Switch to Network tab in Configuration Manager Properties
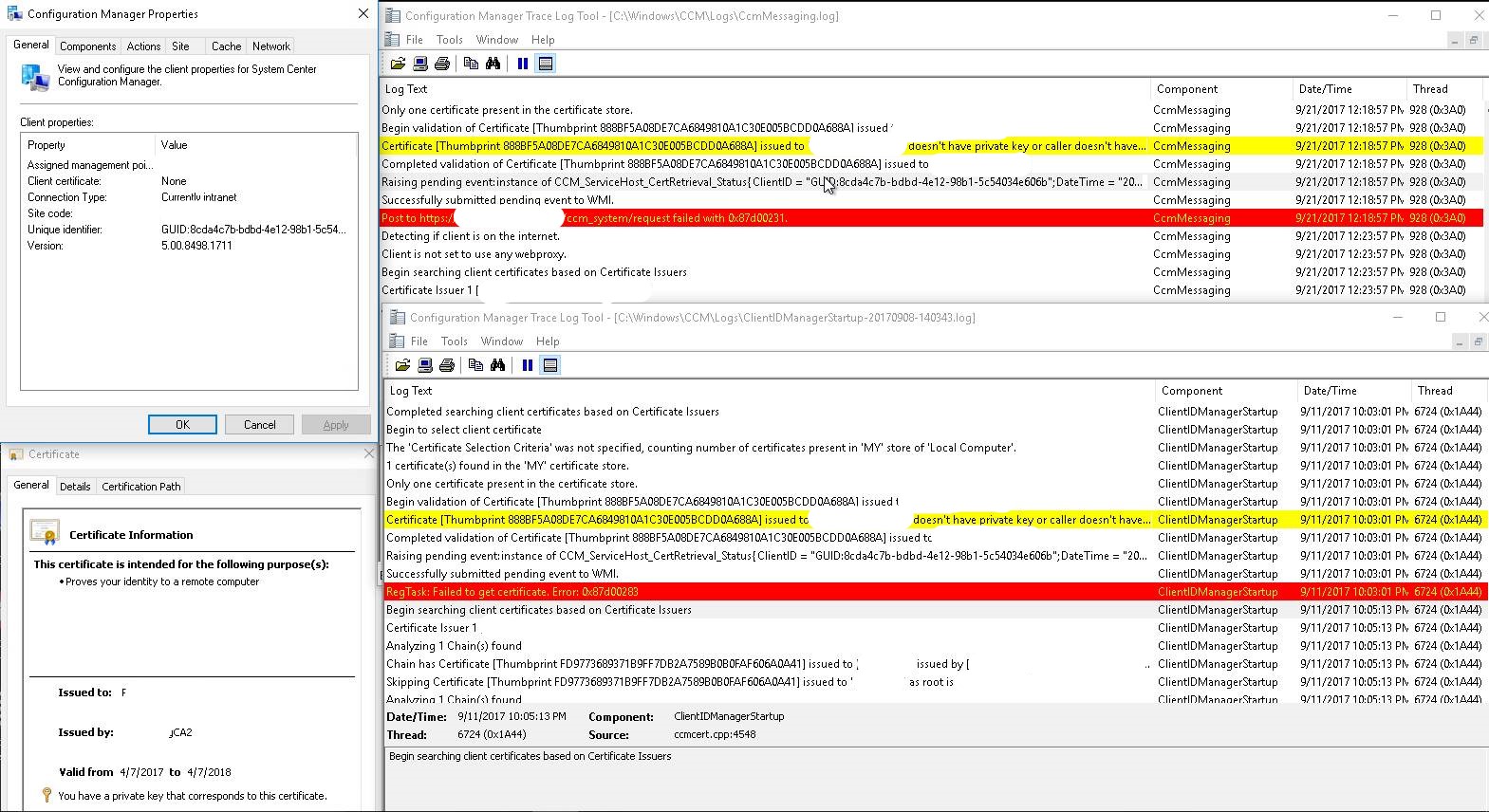1489x812 pixels. tap(271, 46)
